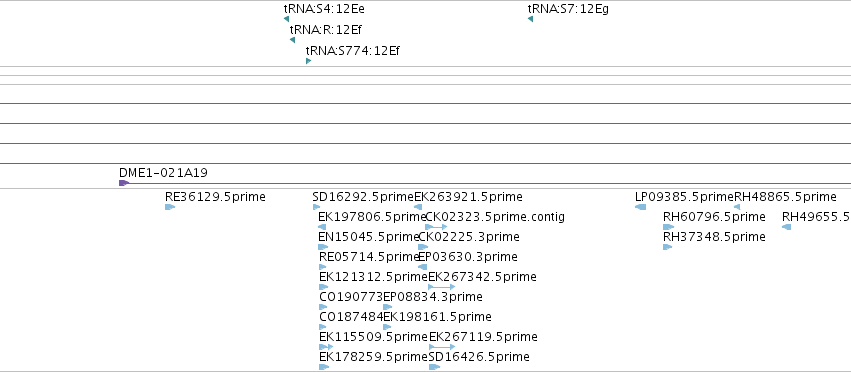This screenshot has height=372, width=851.
Task: Click the spliced glyph under CK02323.5prime.contig
Action: tap(436, 227)
